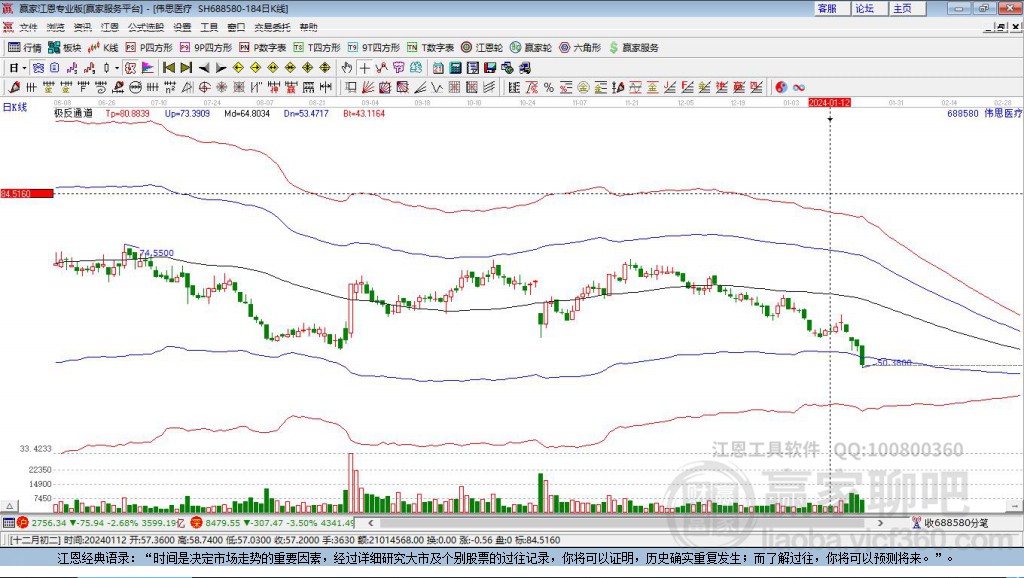Click the 收688580分笔 tick button
This screenshot has height=578, width=1024.
951,522
